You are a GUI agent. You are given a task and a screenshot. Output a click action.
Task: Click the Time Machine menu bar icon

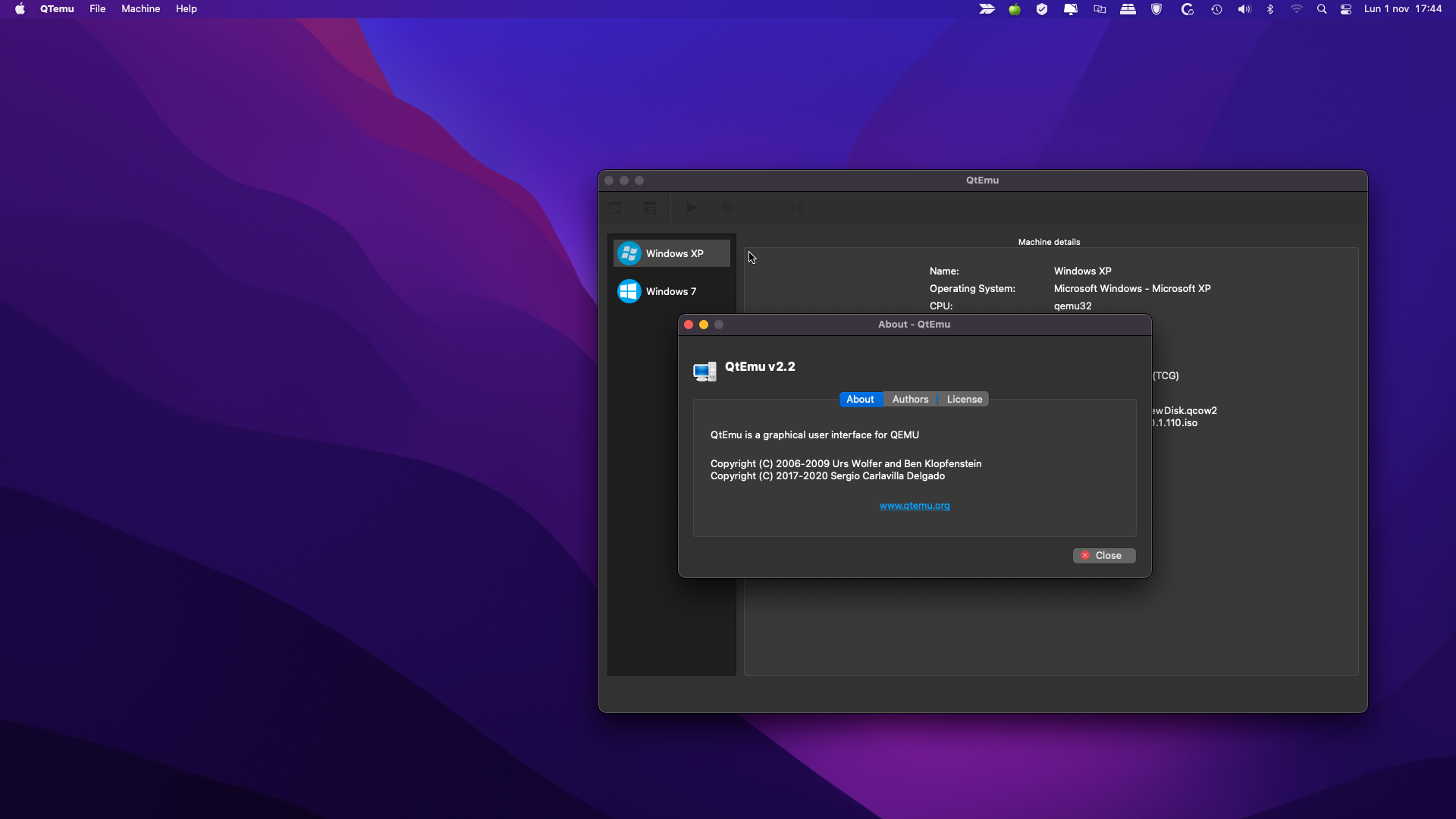[1216, 9]
